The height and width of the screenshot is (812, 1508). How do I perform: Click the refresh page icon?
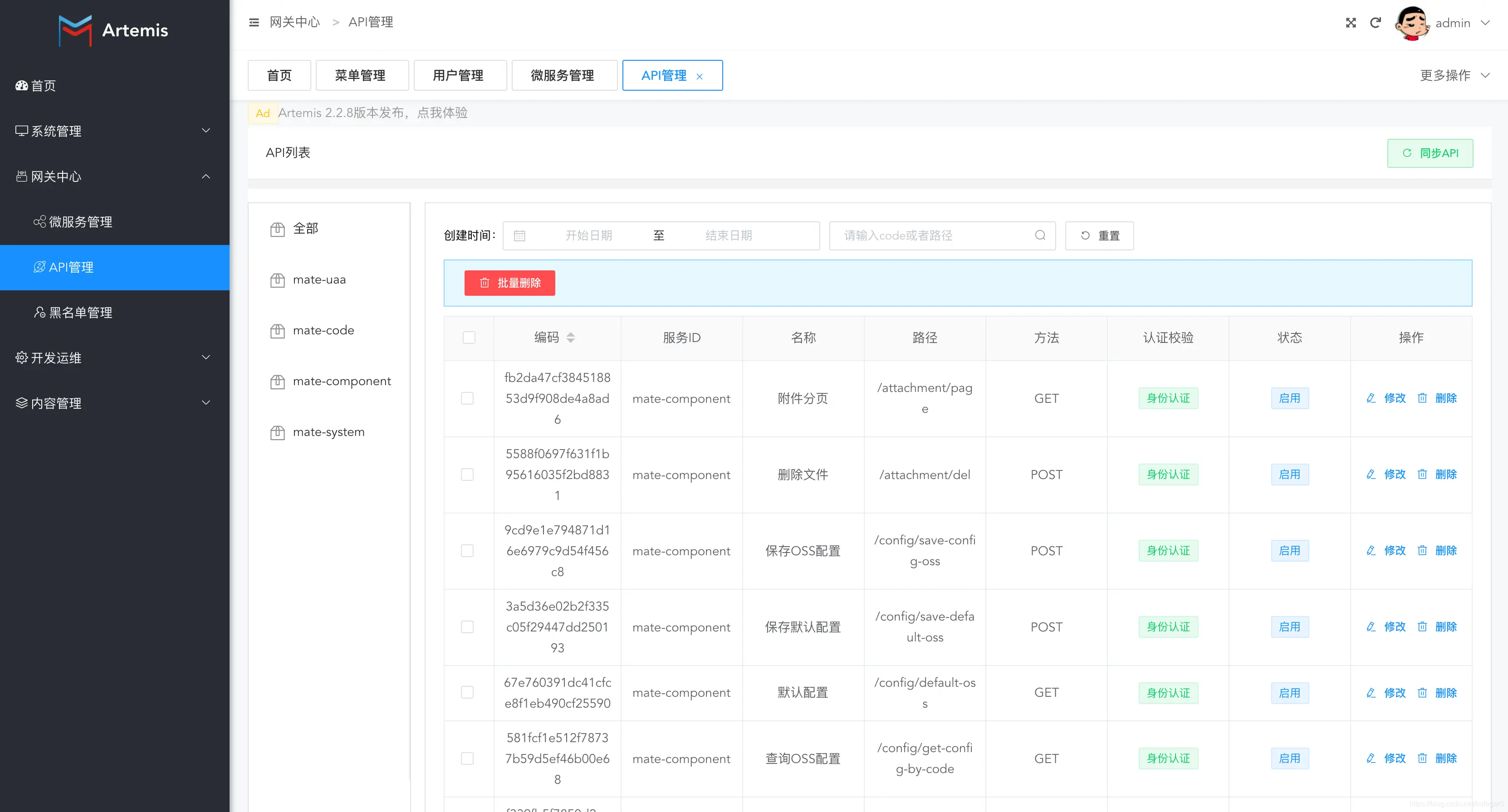tap(1375, 23)
